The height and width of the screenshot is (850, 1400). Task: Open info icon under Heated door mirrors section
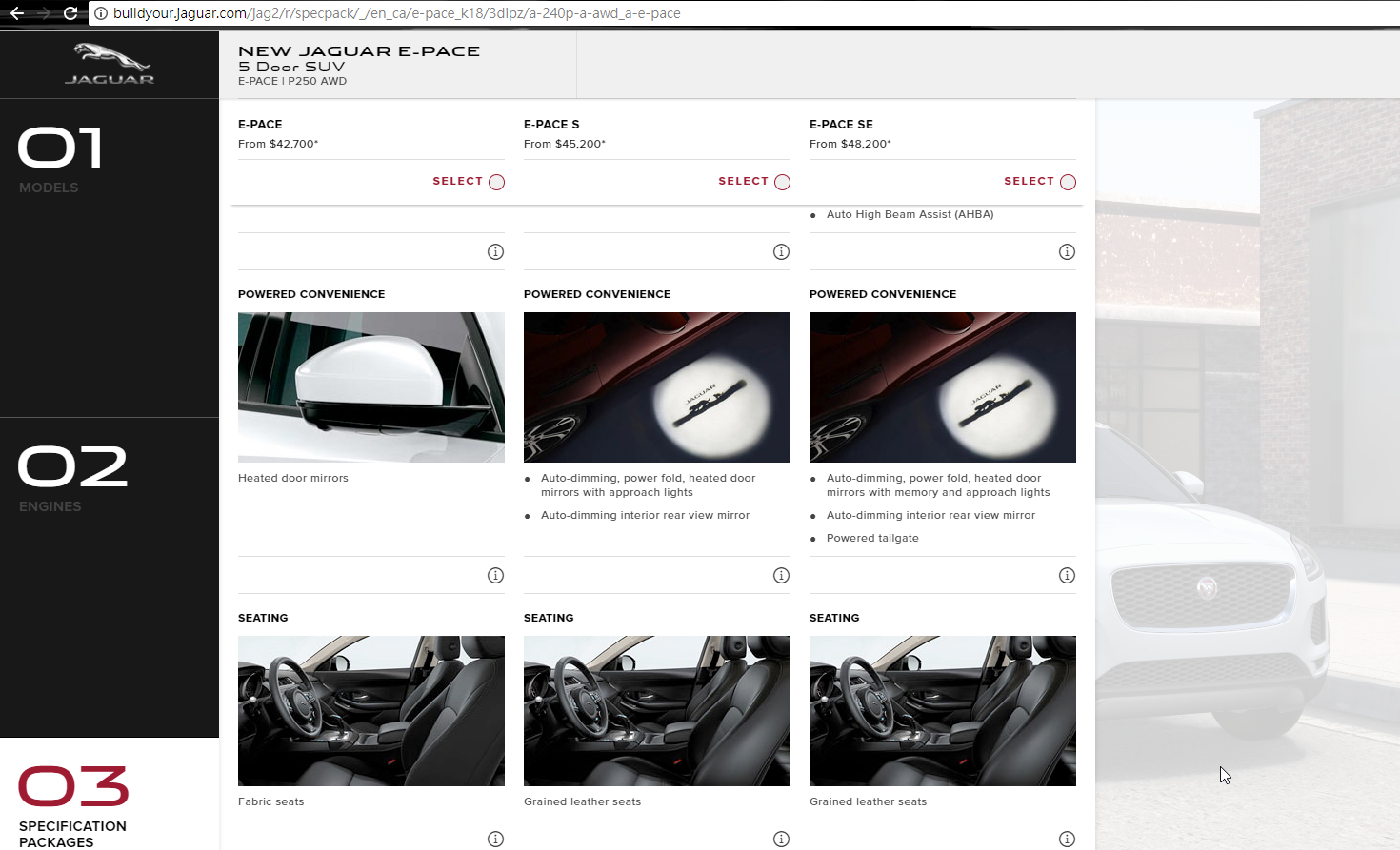point(495,575)
